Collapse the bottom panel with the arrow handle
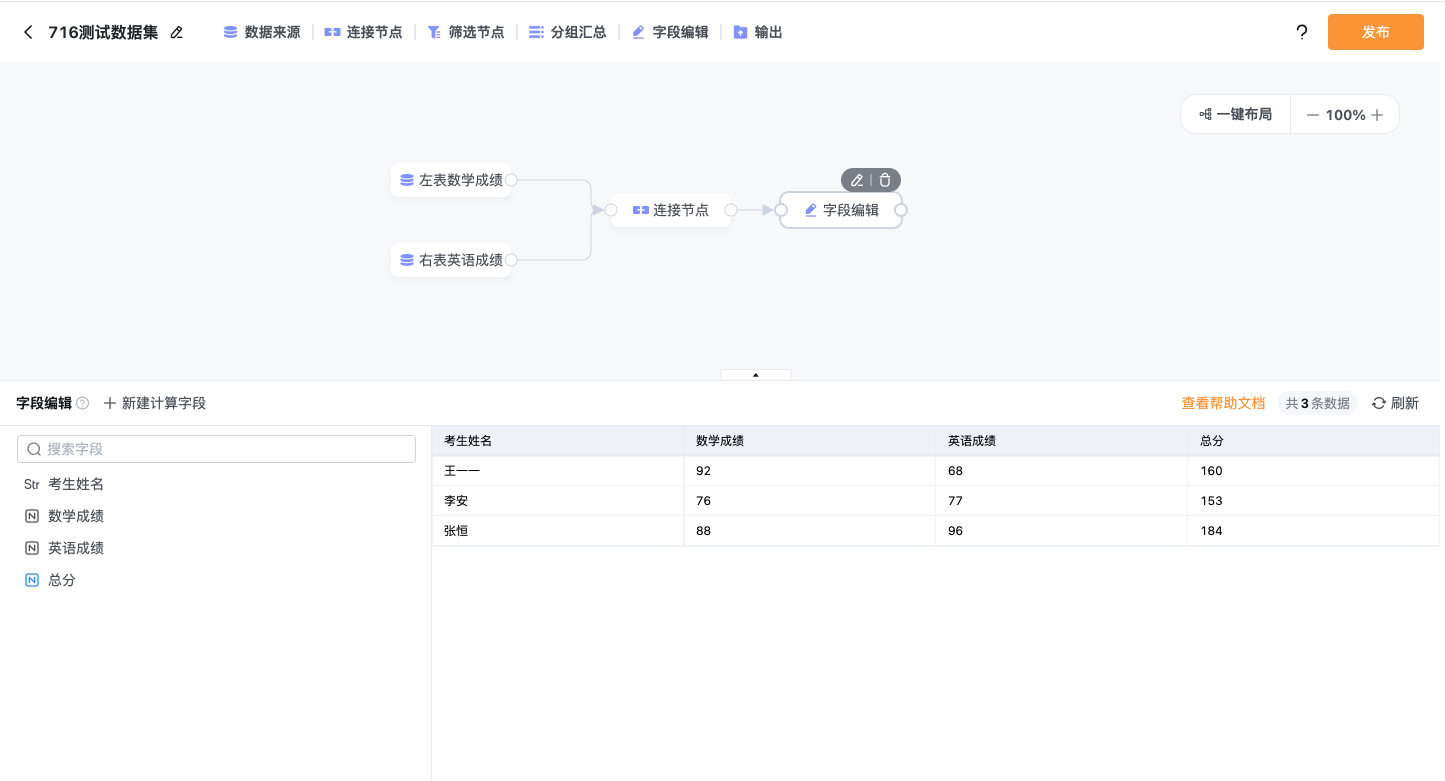Image resolution: width=1445 pixels, height=781 pixels. (x=756, y=375)
